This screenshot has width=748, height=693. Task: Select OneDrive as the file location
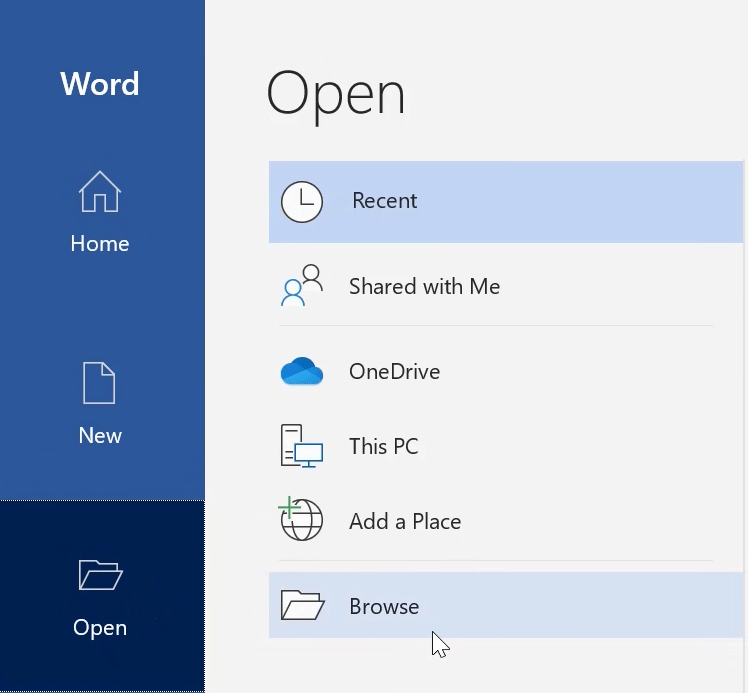pos(394,372)
